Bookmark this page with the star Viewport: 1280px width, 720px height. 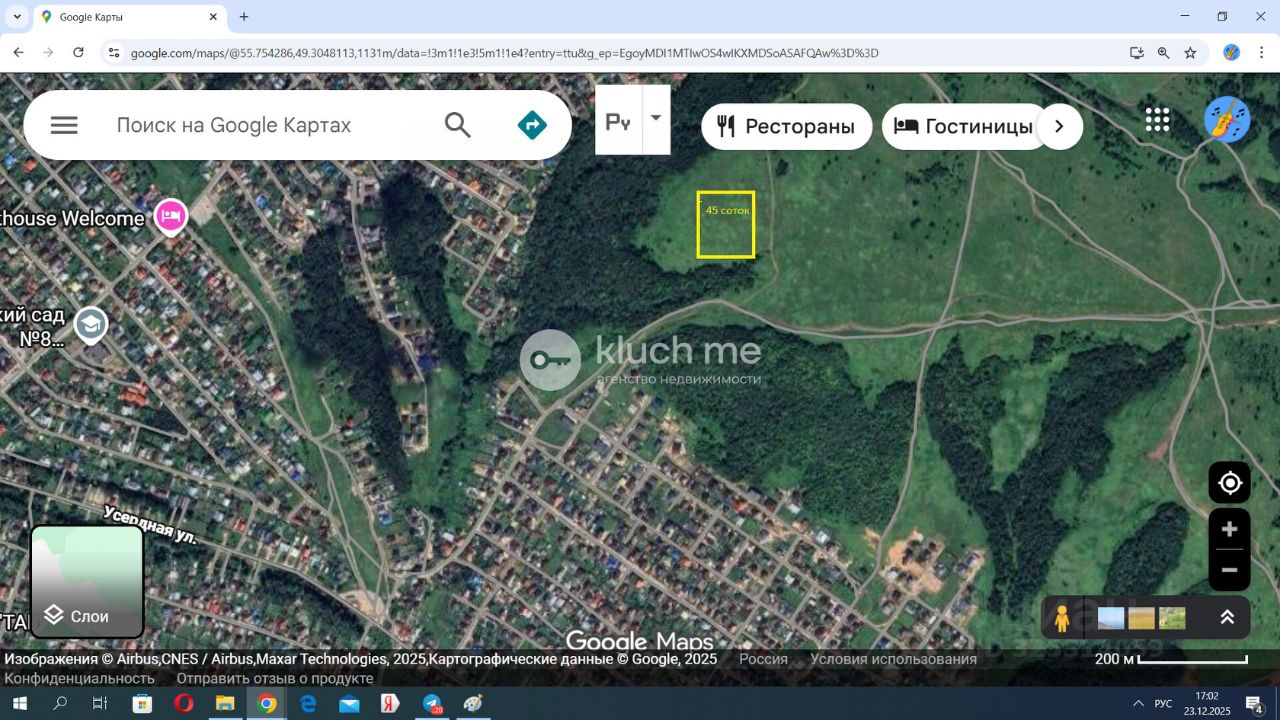click(1190, 53)
